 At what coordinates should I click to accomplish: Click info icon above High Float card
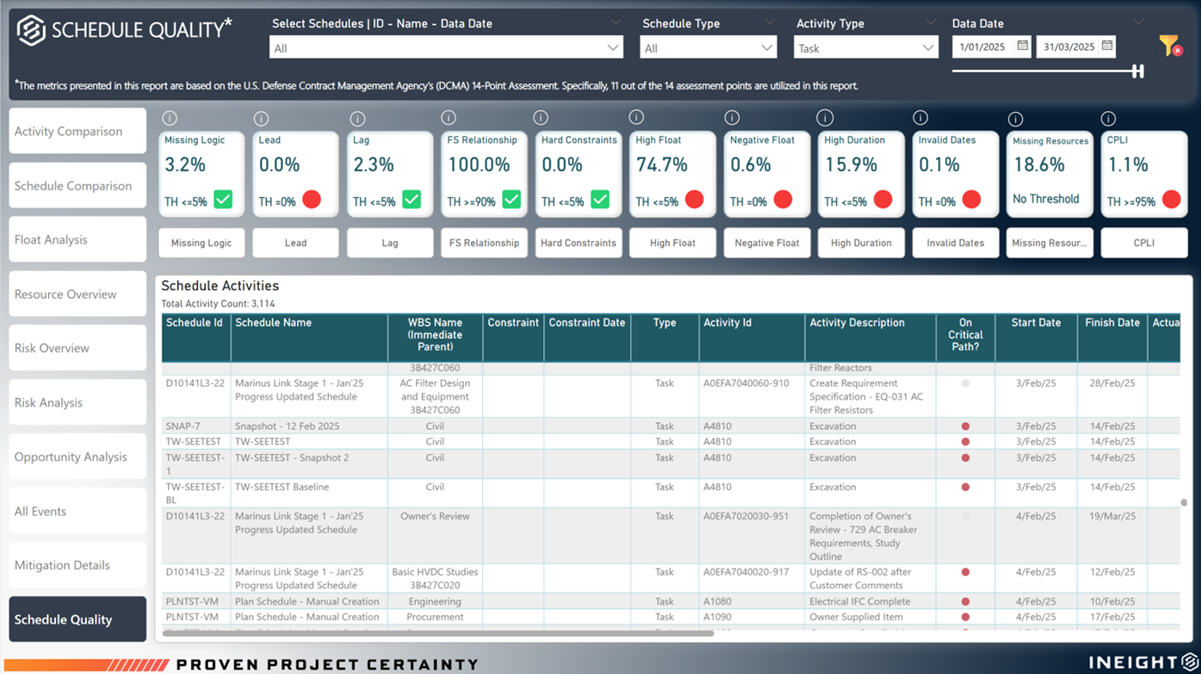tap(636, 118)
